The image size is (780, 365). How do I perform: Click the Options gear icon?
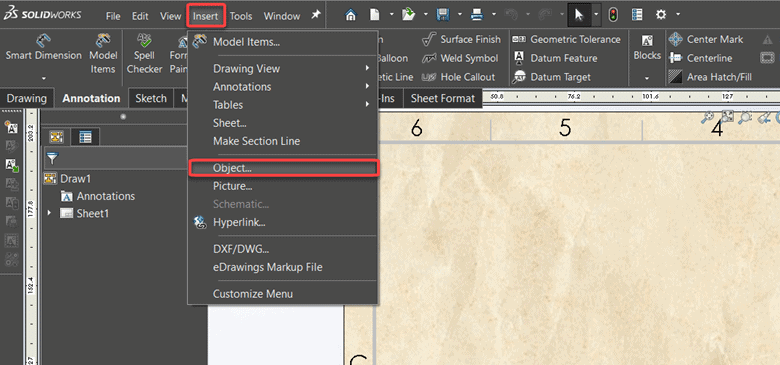point(661,15)
